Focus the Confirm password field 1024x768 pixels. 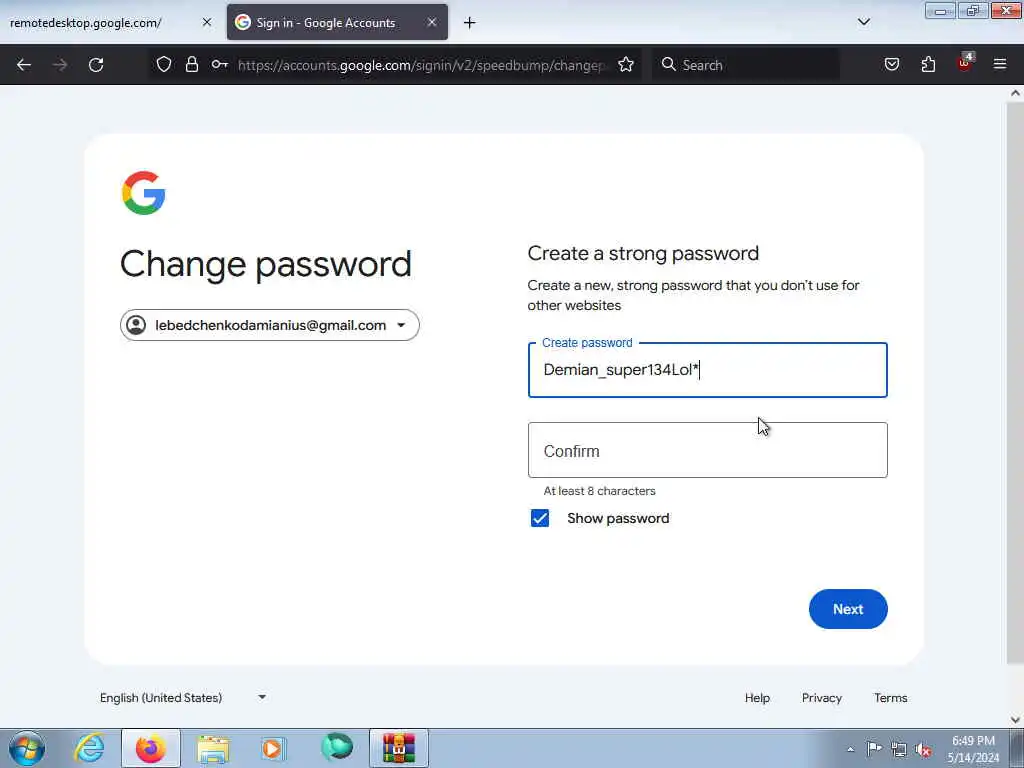click(x=707, y=450)
